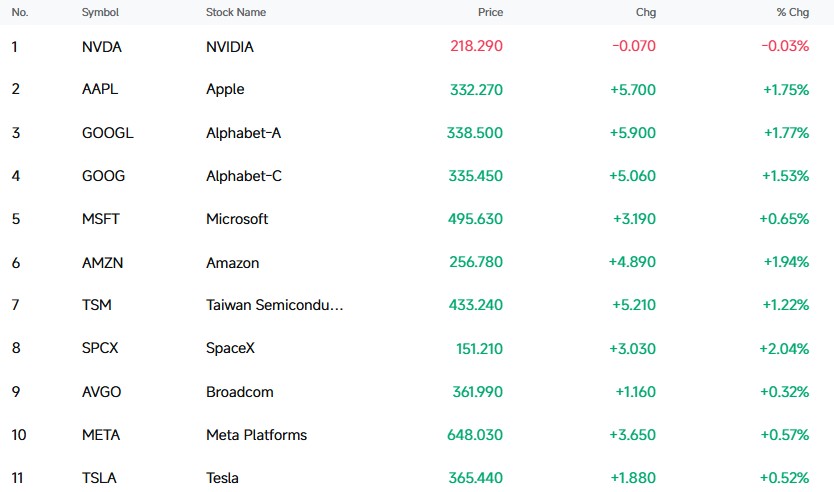Click NVIDIA price 218.290
834x492 pixels.
pyautogui.click(x=476, y=46)
